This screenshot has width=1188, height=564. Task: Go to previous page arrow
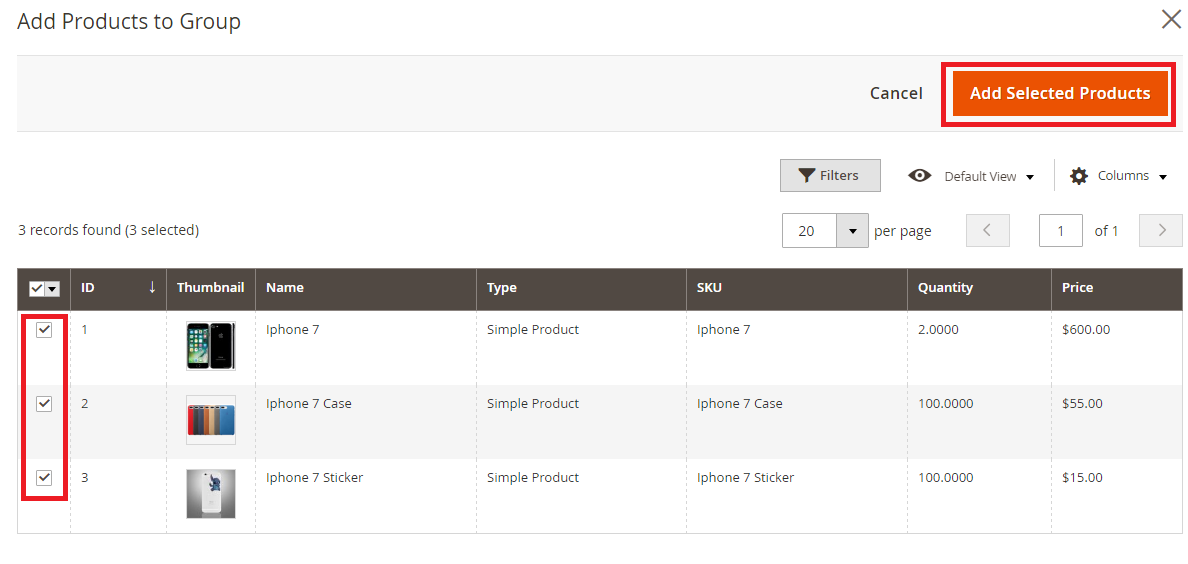click(x=988, y=230)
